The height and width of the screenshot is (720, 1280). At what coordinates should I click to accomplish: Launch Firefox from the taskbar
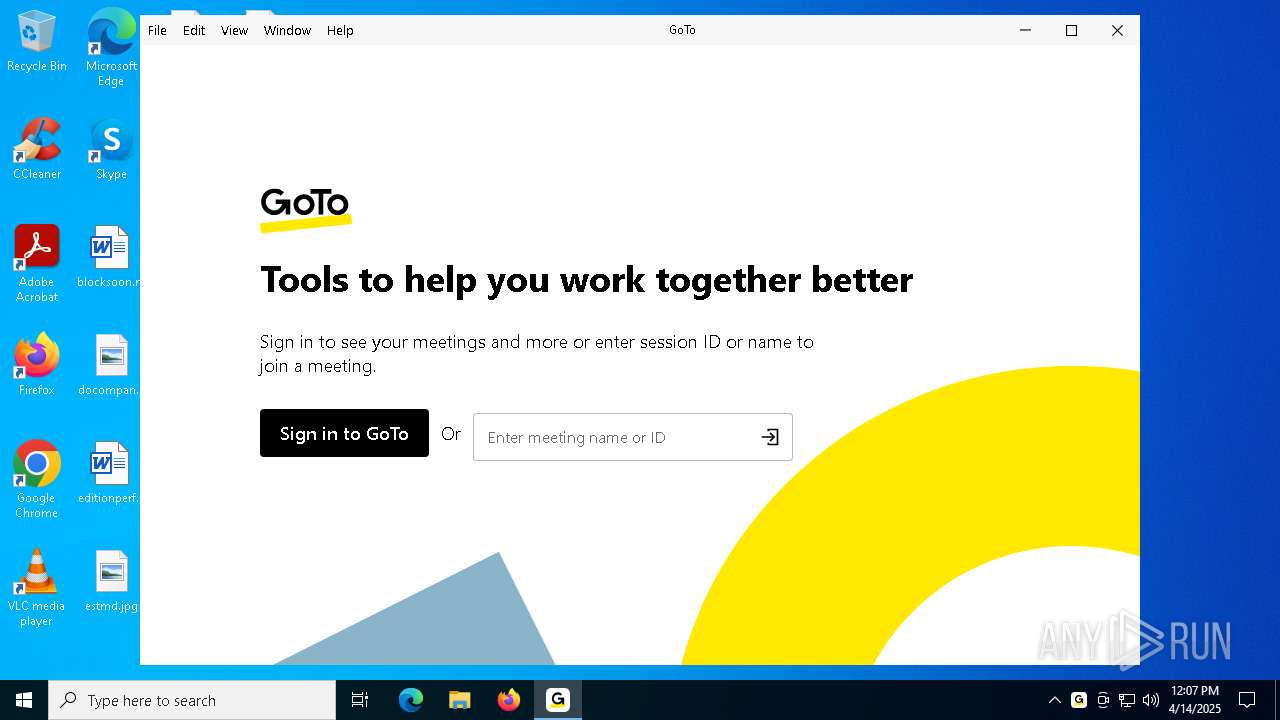(509, 700)
